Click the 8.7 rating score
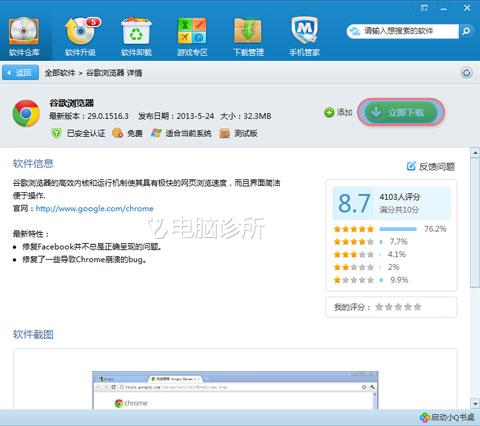The height and width of the screenshot is (426, 480). [354, 203]
